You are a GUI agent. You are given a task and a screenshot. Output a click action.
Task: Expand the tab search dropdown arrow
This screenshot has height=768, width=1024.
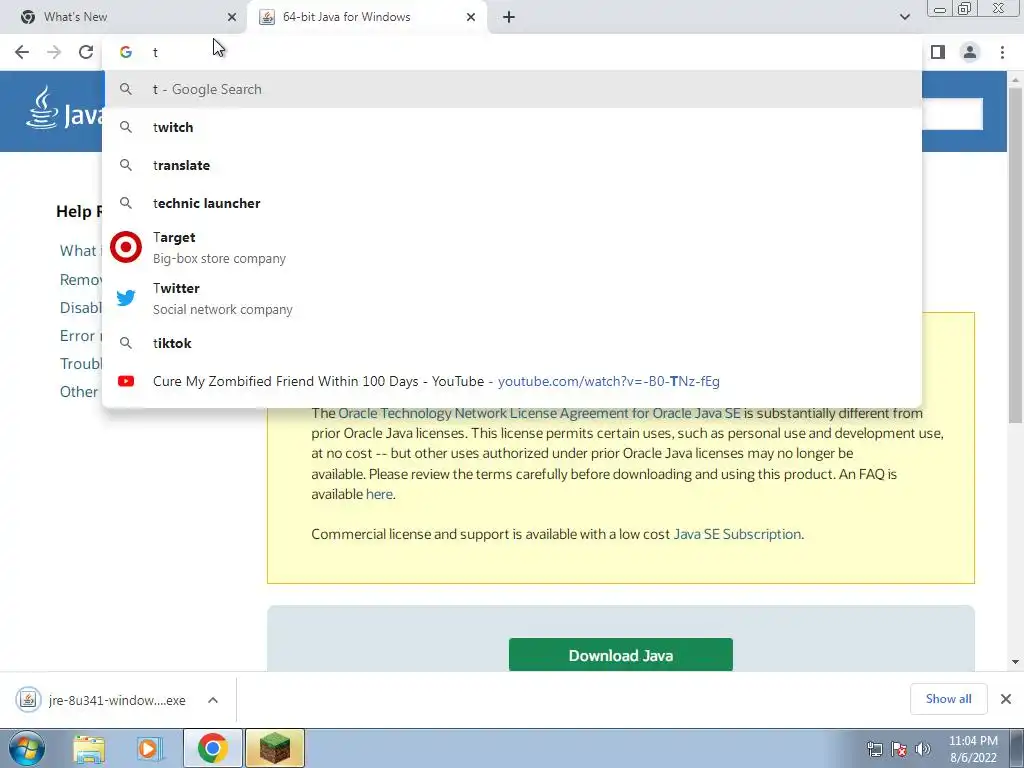[x=904, y=17]
